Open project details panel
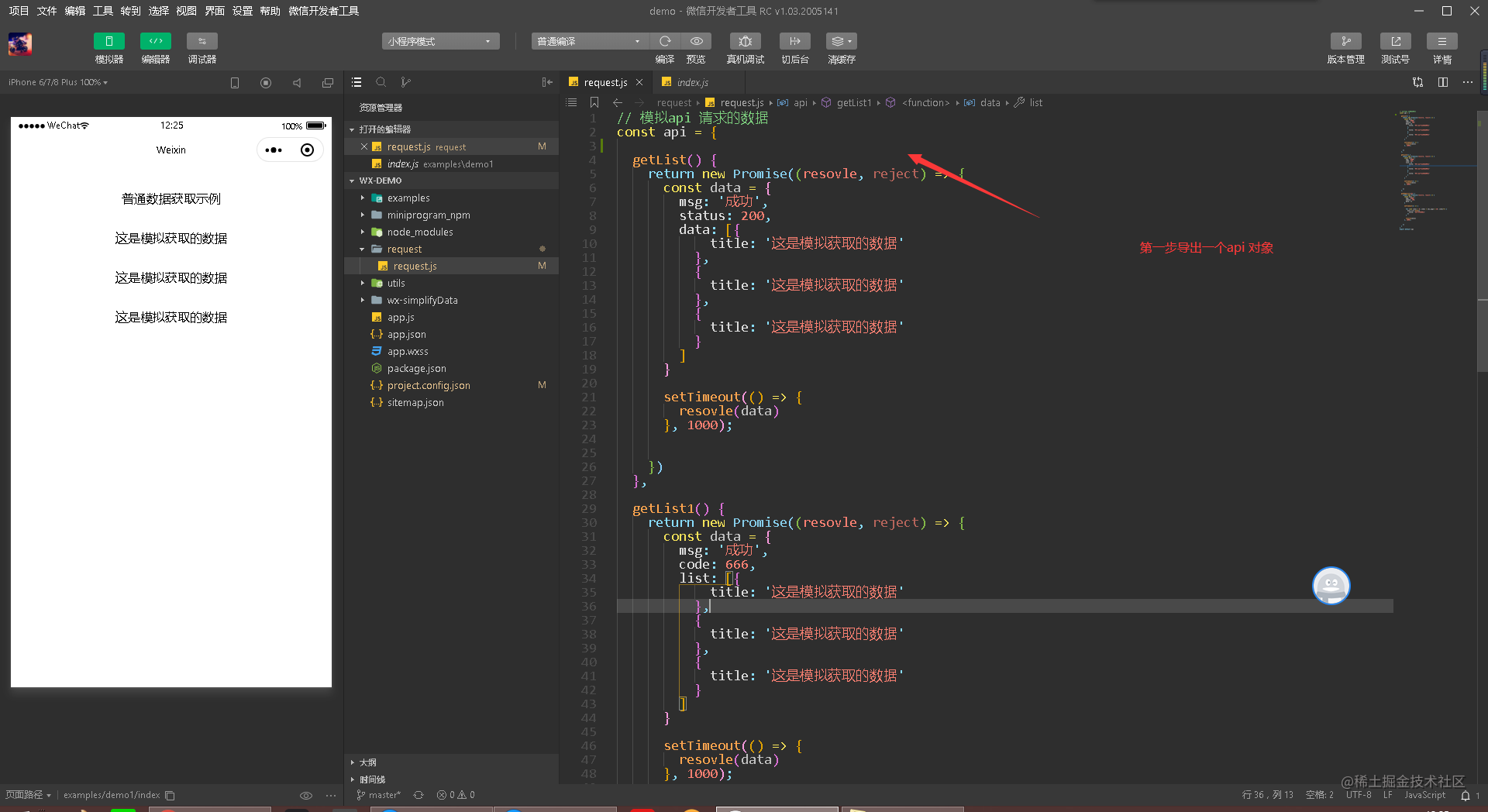Image resolution: width=1488 pixels, height=812 pixels. pyautogui.click(x=1442, y=41)
